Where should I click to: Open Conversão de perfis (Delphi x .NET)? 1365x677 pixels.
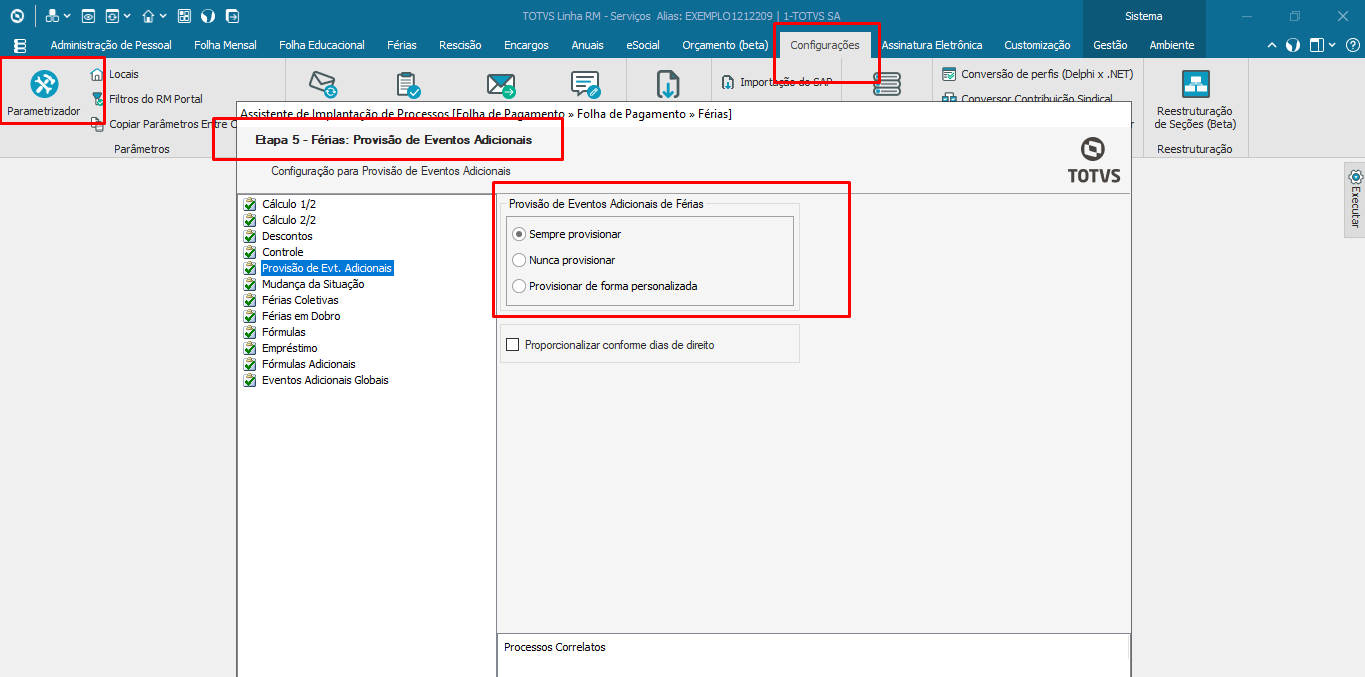coord(1037,74)
